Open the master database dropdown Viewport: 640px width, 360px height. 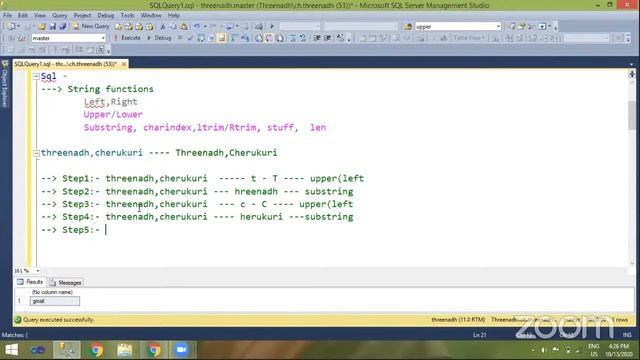pyautogui.click(x=69, y=38)
